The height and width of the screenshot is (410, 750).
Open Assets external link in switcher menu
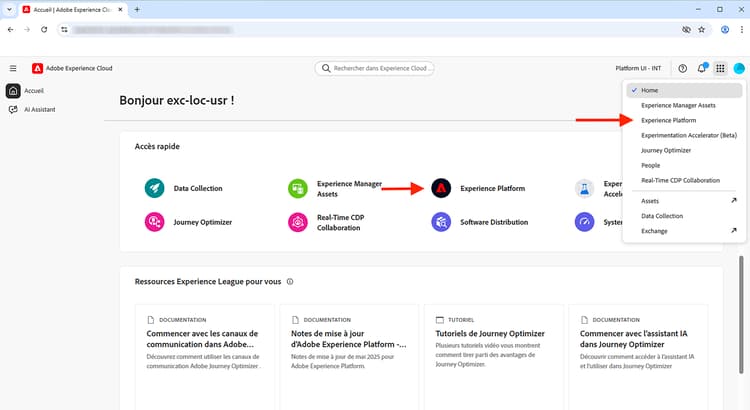(x=684, y=201)
